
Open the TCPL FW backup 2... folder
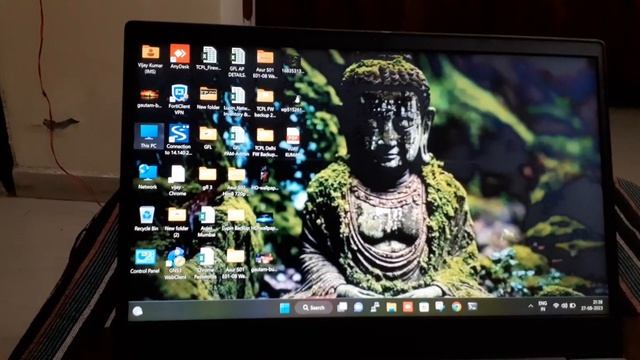(265, 103)
